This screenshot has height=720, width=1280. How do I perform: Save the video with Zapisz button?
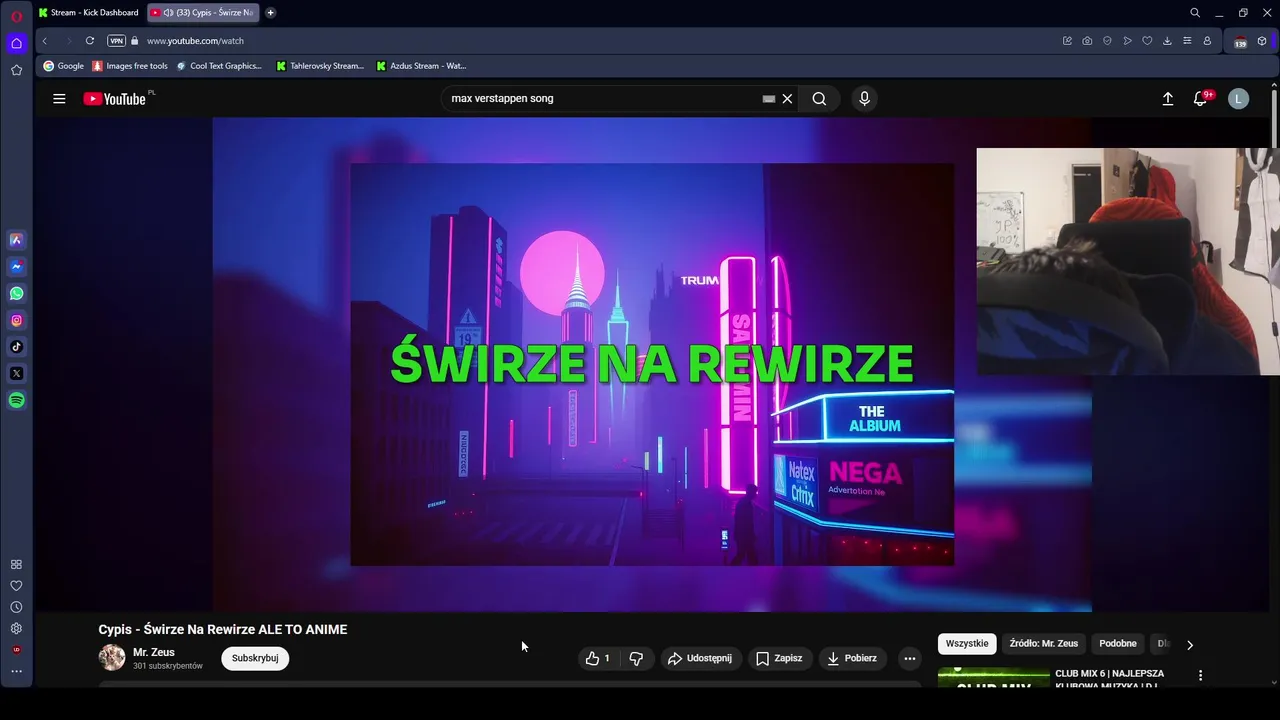point(779,658)
